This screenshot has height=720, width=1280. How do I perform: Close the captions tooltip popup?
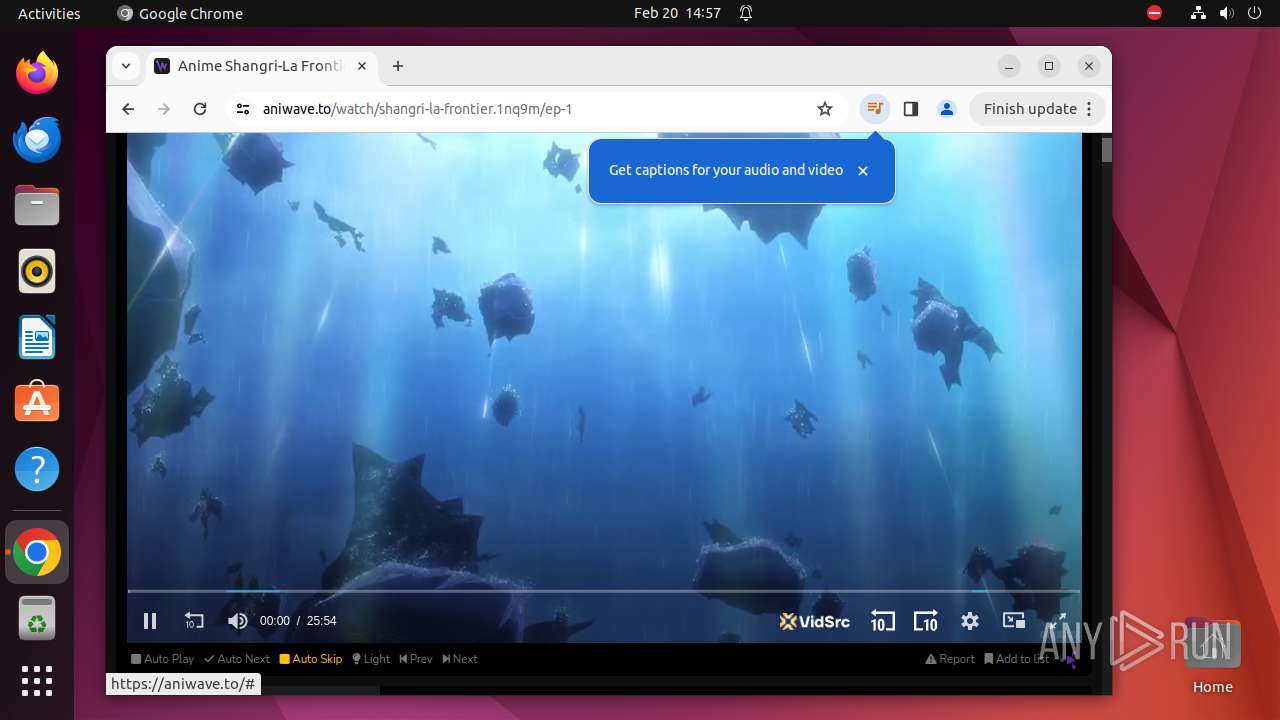tap(863, 171)
